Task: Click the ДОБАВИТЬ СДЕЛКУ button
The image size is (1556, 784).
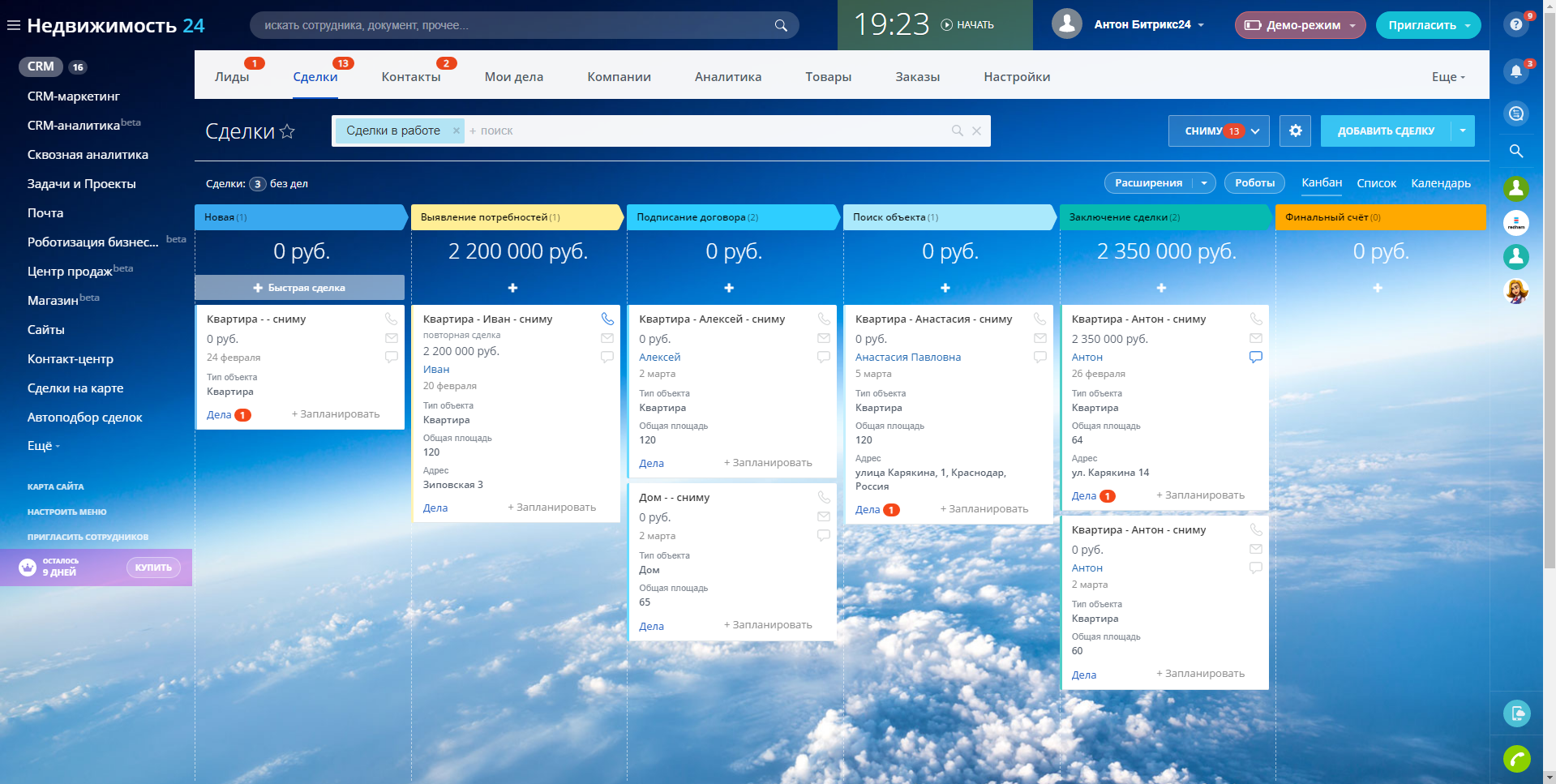Action: [x=1386, y=131]
